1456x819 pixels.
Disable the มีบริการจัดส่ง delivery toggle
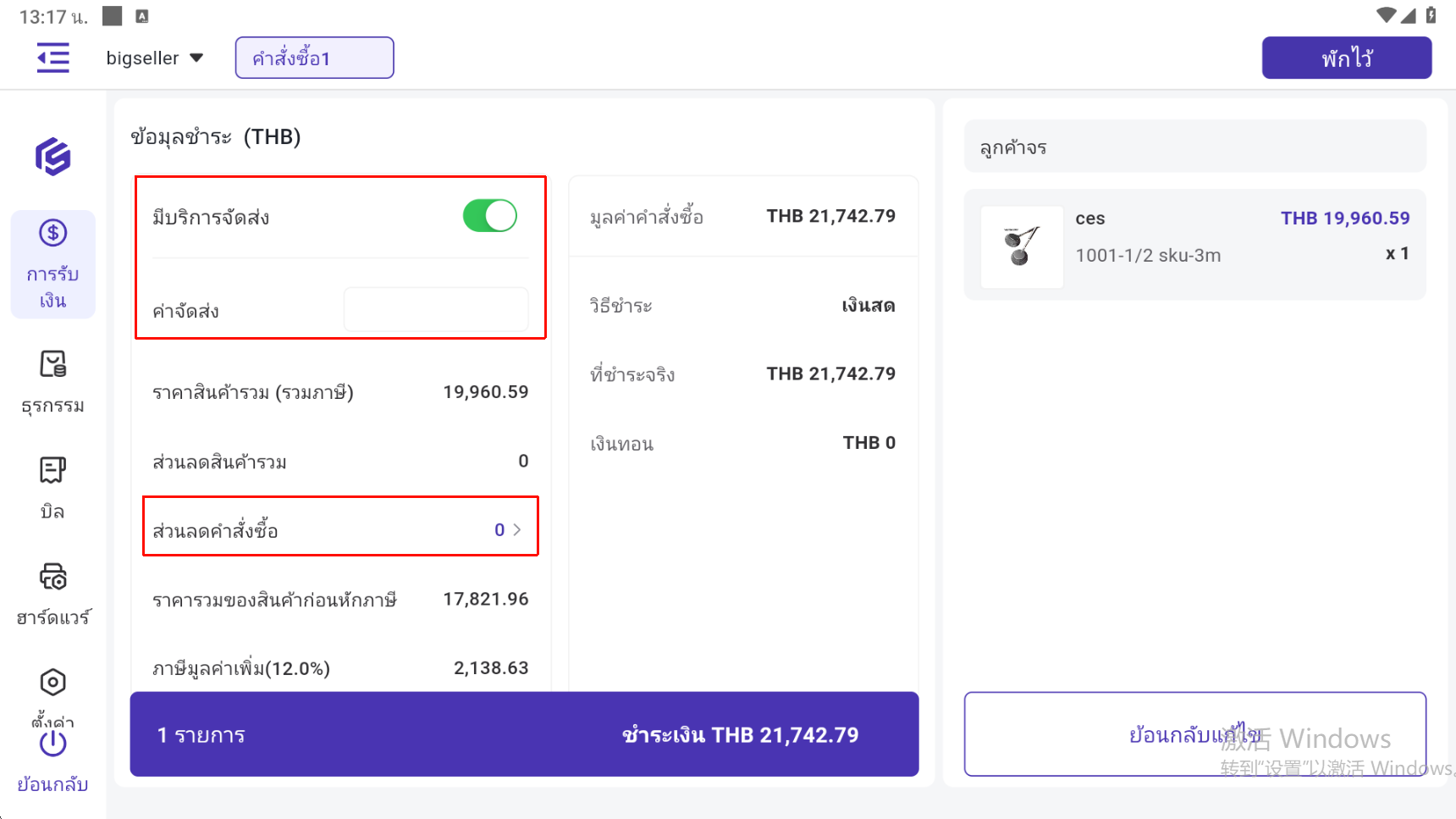point(489,216)
